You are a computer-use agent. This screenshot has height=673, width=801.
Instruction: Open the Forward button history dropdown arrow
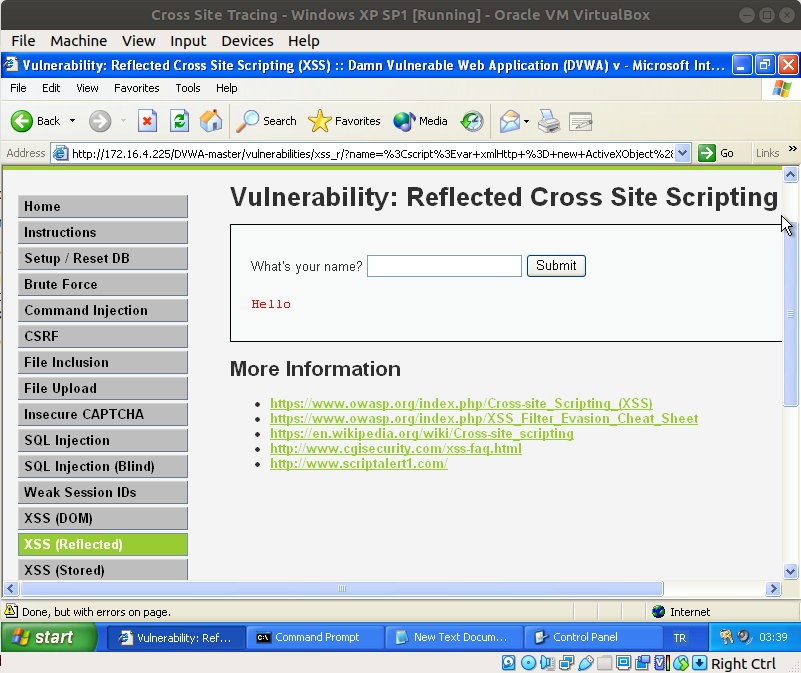click(x=123, y=121)
